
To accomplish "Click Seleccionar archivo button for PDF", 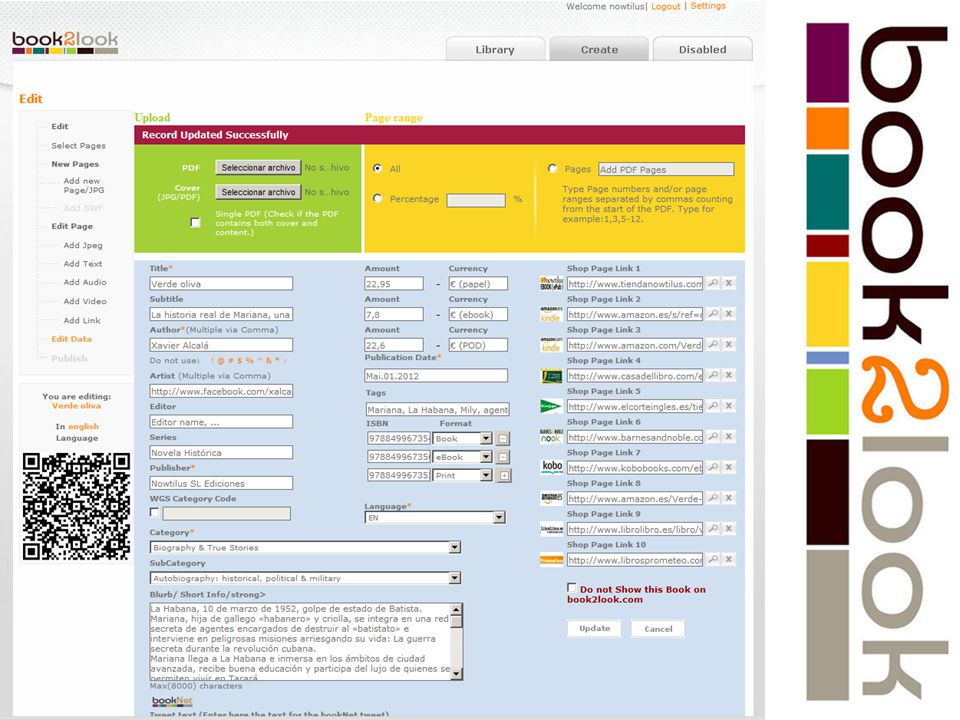I will (x=258, y=168).
